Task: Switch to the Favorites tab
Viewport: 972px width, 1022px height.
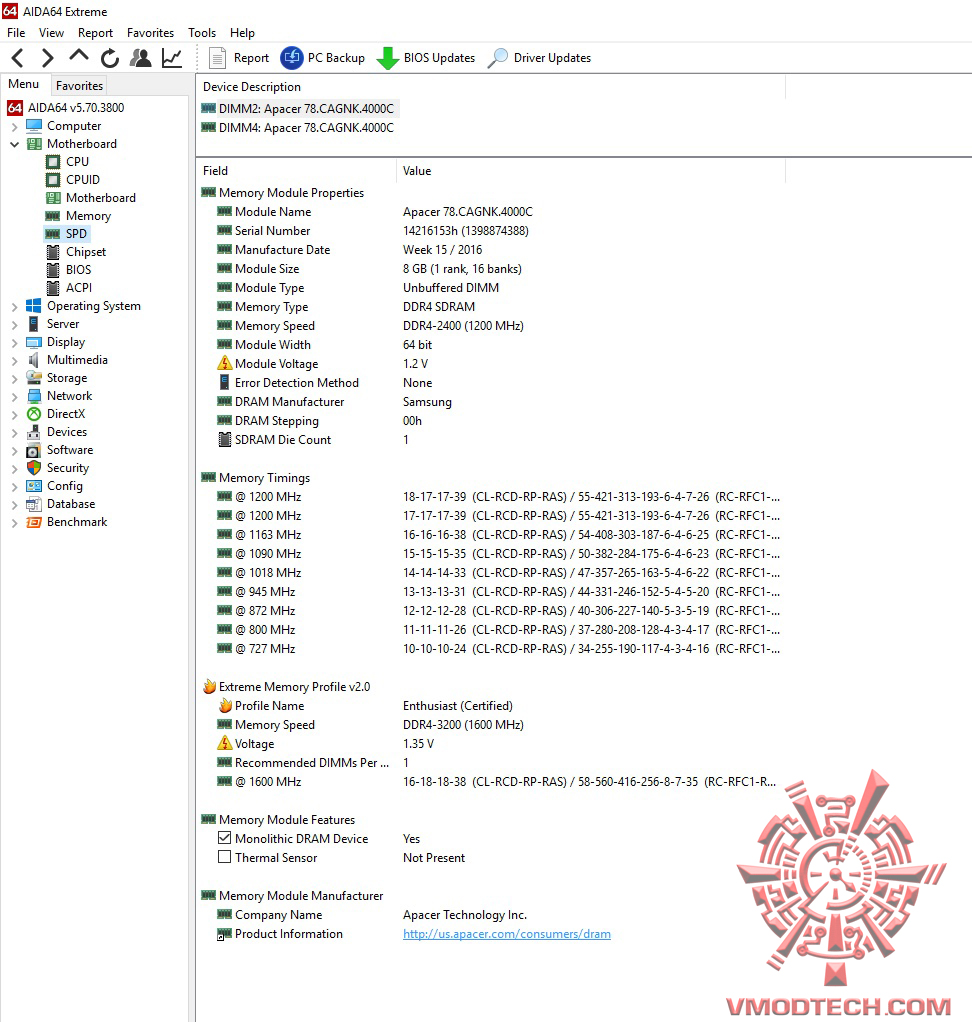Action: pos(80,85)
